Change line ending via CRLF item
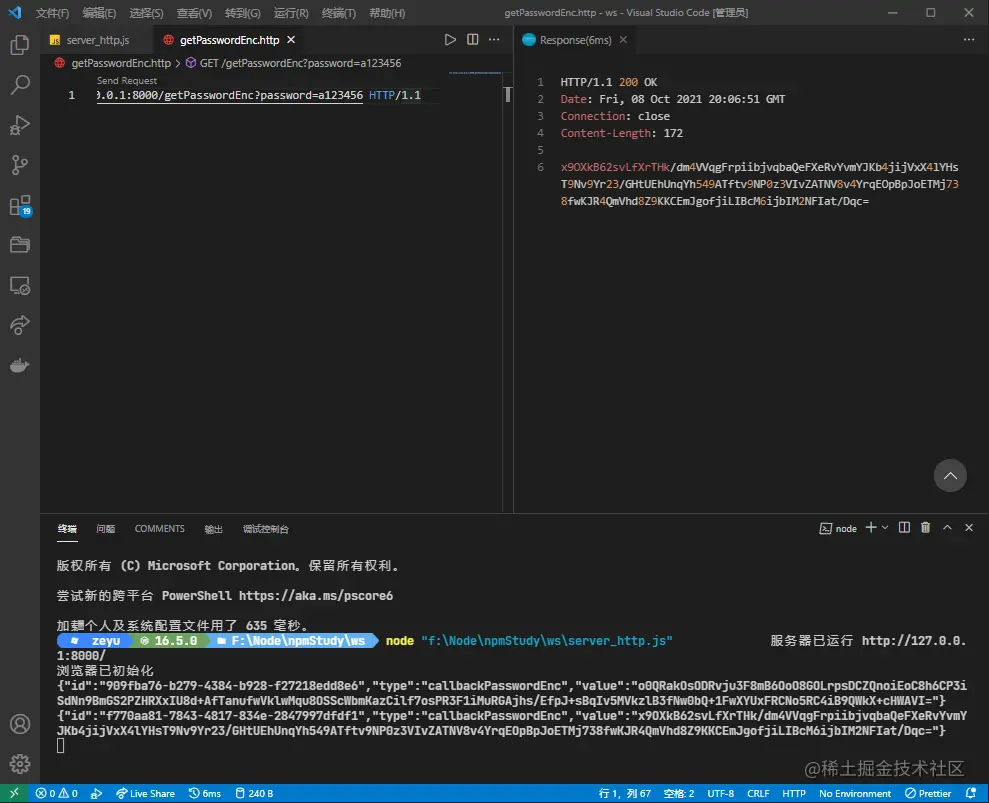989x803 pixels. pyautogui.click(x=758, y=794)
